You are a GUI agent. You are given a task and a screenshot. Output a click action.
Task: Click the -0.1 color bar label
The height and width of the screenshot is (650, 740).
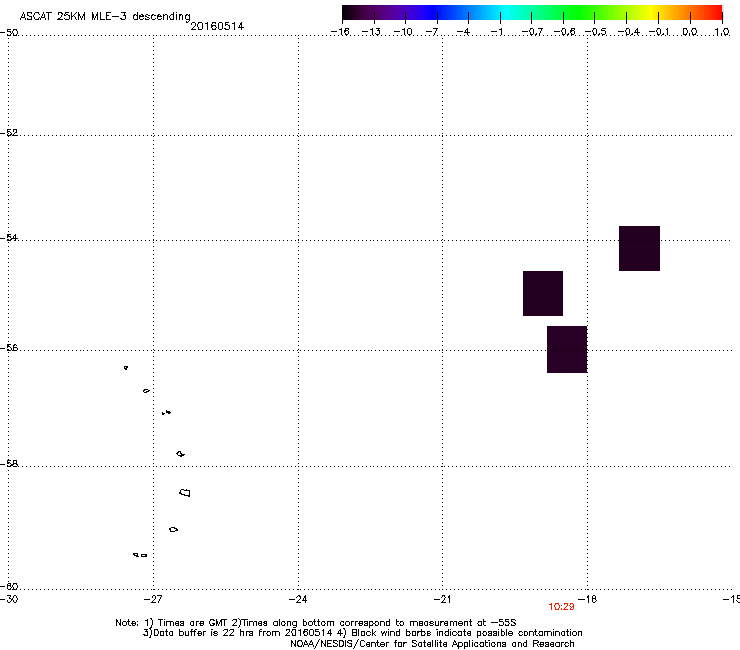pos(659,32)
